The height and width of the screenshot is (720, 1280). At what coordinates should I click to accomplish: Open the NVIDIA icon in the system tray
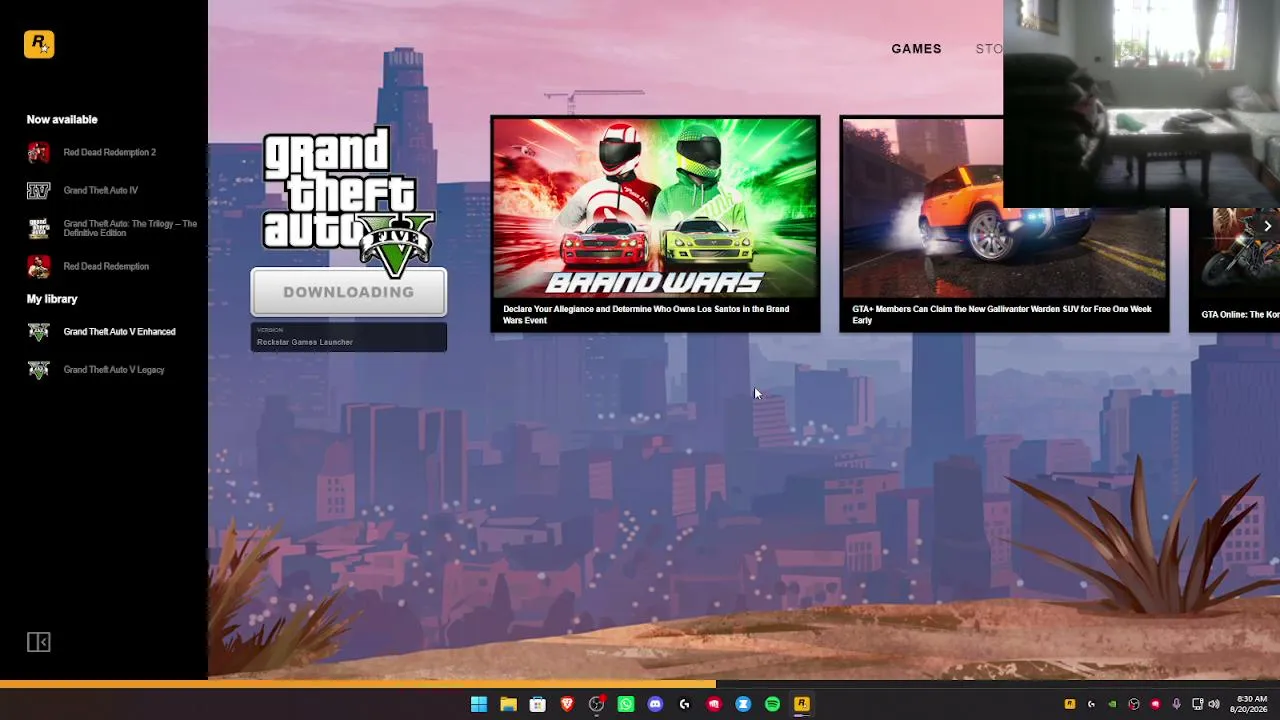[1112, 704]
